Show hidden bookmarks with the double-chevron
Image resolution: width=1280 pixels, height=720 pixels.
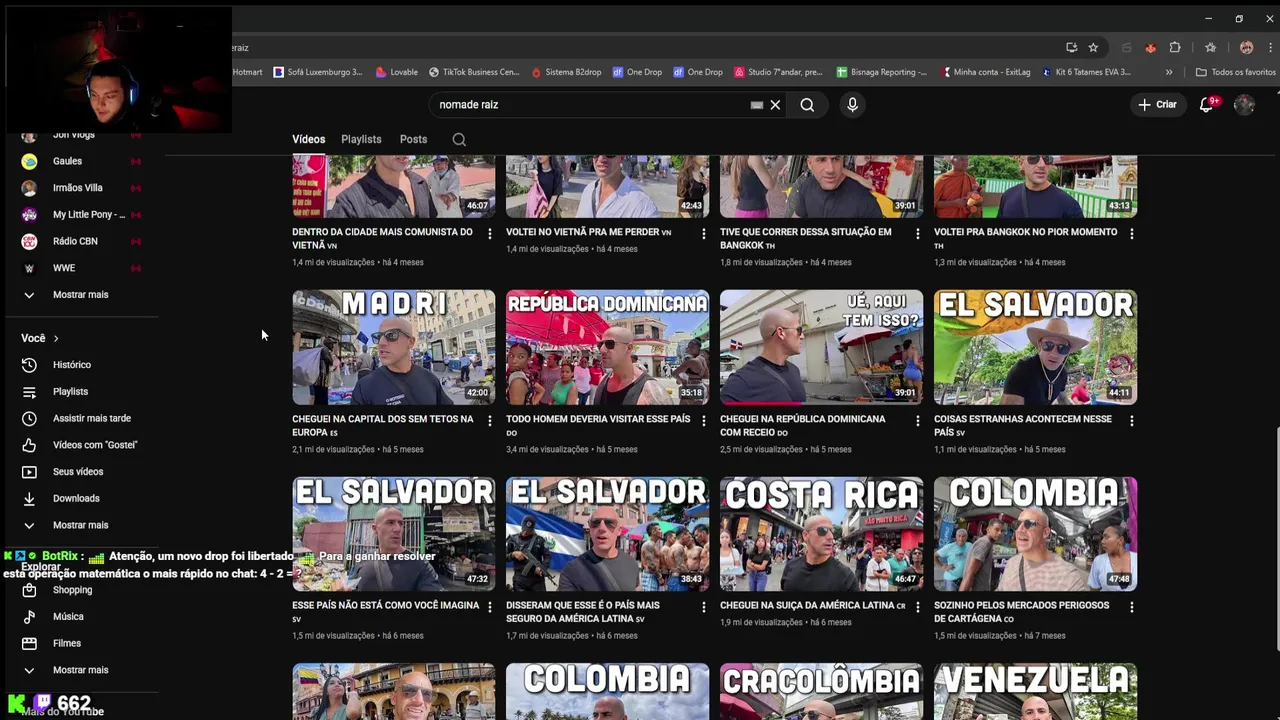click(x=1169, y=72)
